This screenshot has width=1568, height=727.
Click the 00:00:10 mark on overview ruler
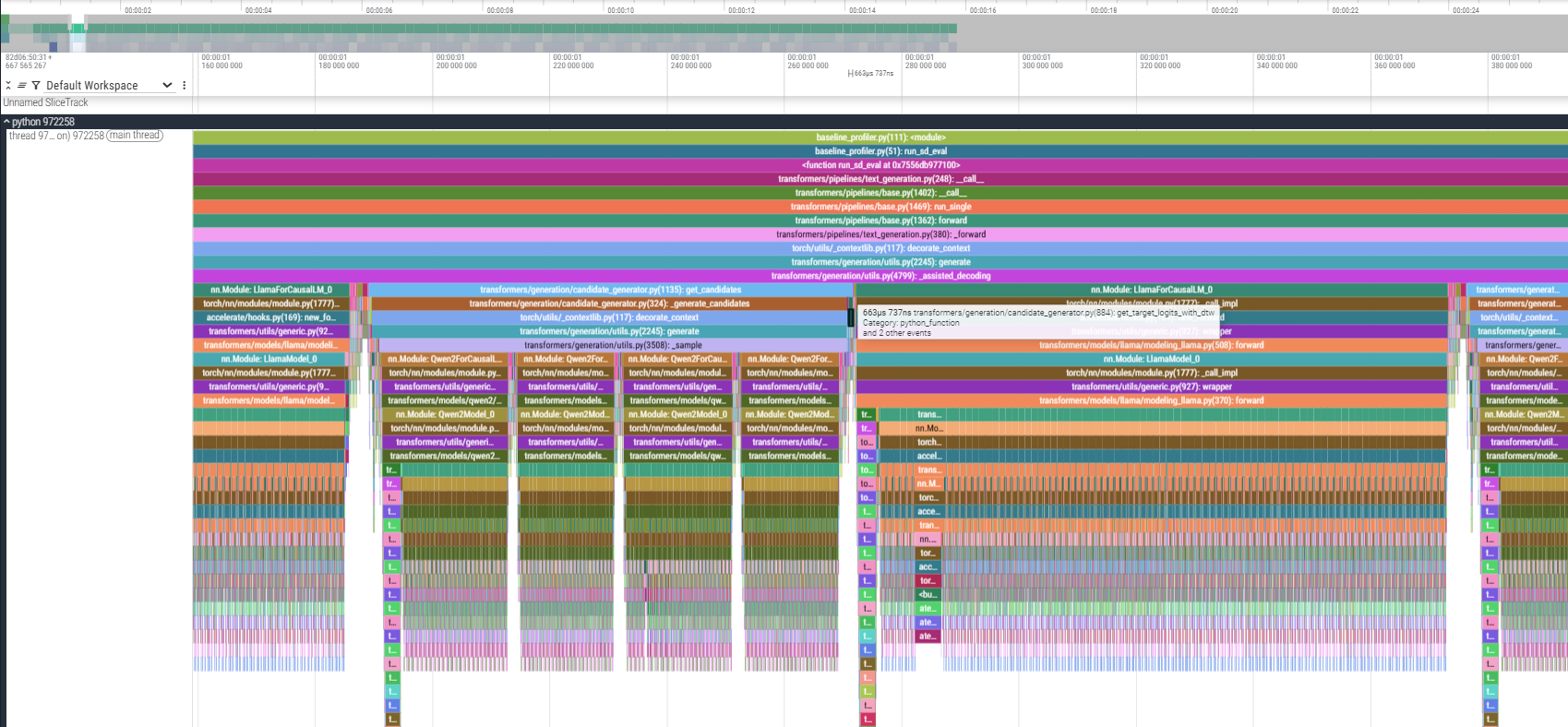click(x=620, y=10)
